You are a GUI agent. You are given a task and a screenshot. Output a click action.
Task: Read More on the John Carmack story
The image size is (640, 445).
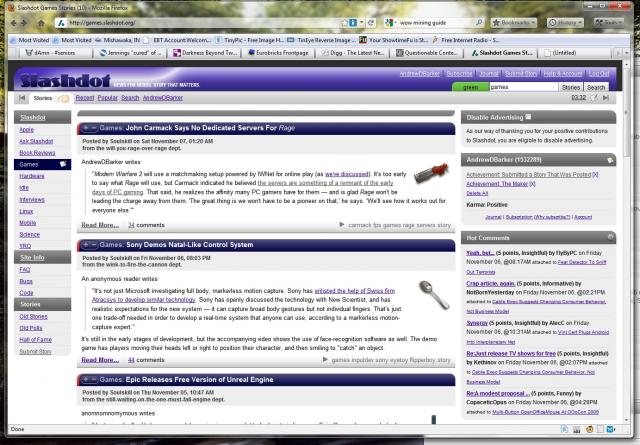(x=100, y=225)
